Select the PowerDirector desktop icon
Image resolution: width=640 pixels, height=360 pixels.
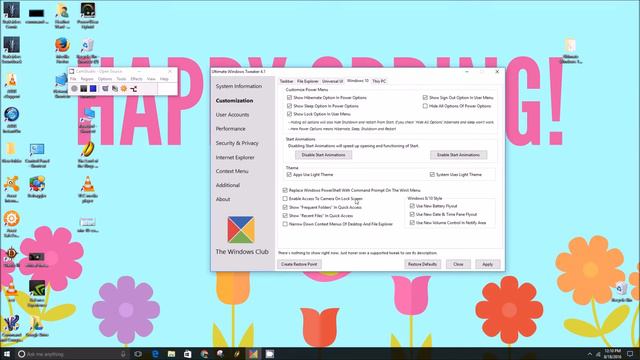pos(88,16)
